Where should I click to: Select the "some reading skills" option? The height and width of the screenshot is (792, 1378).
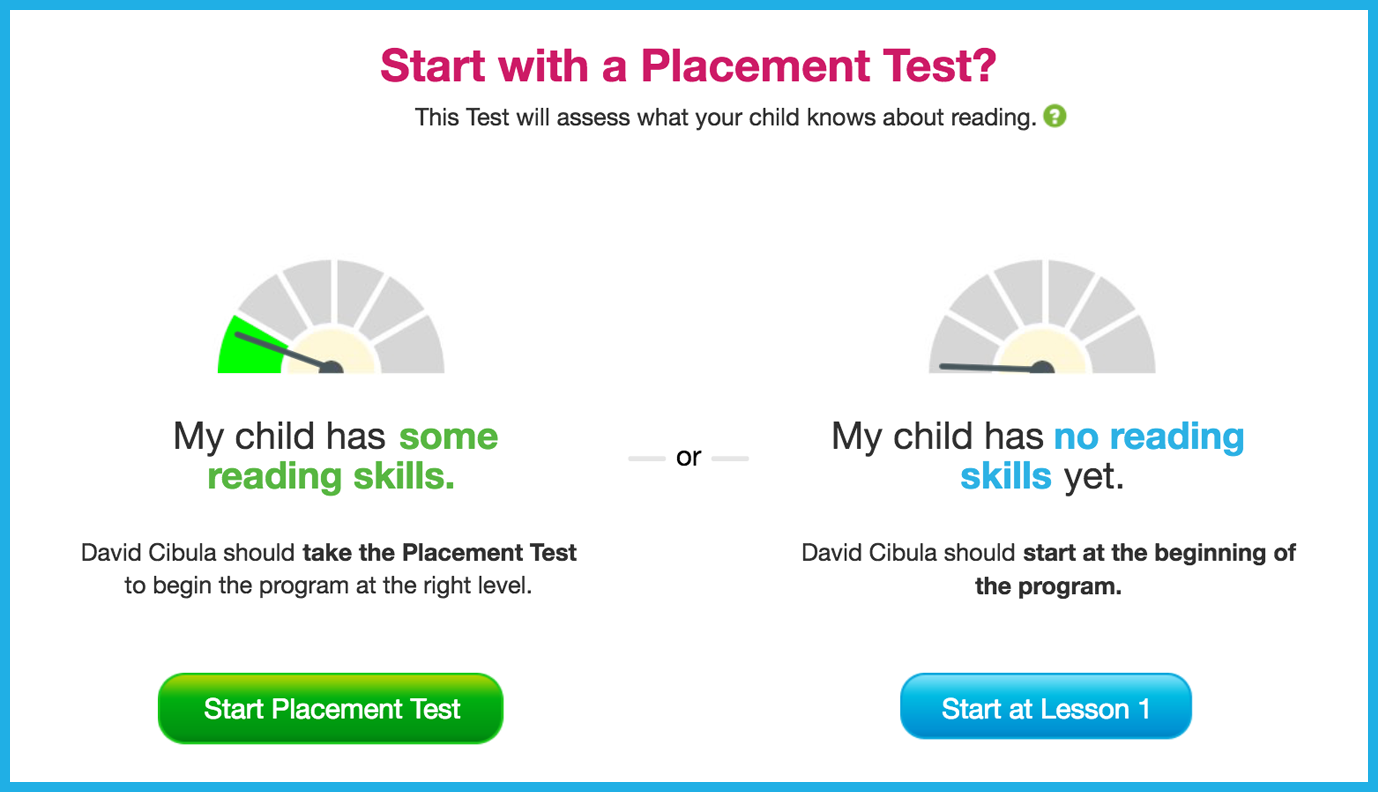click(x=332, y=455)
